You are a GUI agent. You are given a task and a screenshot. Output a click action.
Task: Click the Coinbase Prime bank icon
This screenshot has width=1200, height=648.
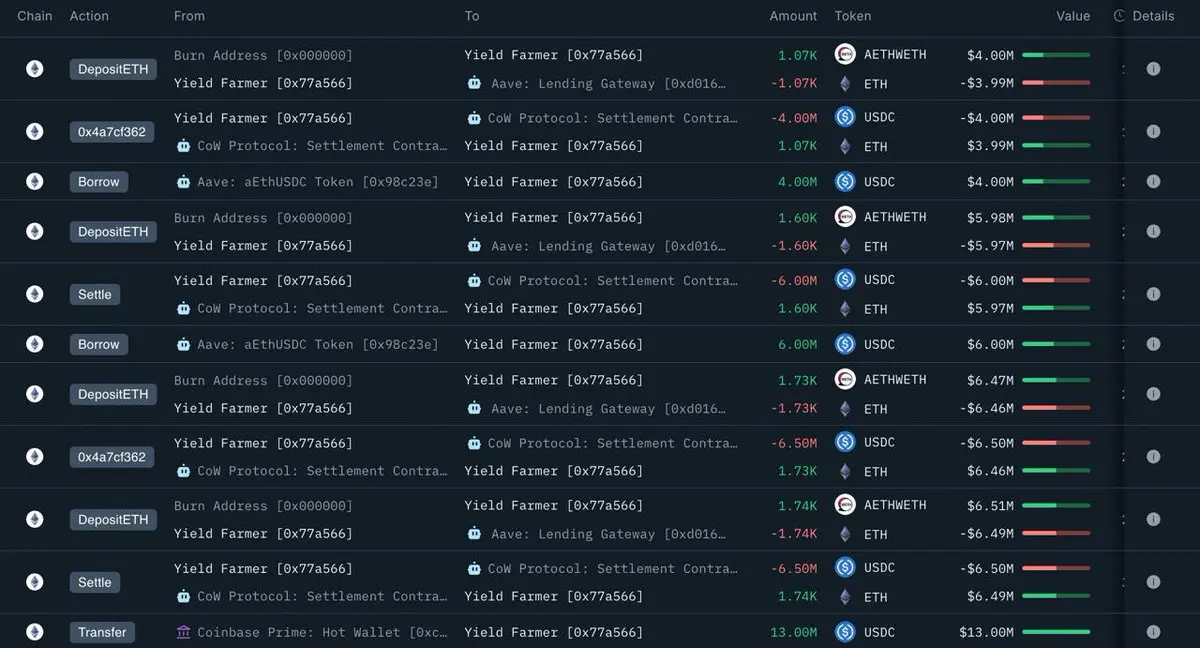tap(183, 632)
